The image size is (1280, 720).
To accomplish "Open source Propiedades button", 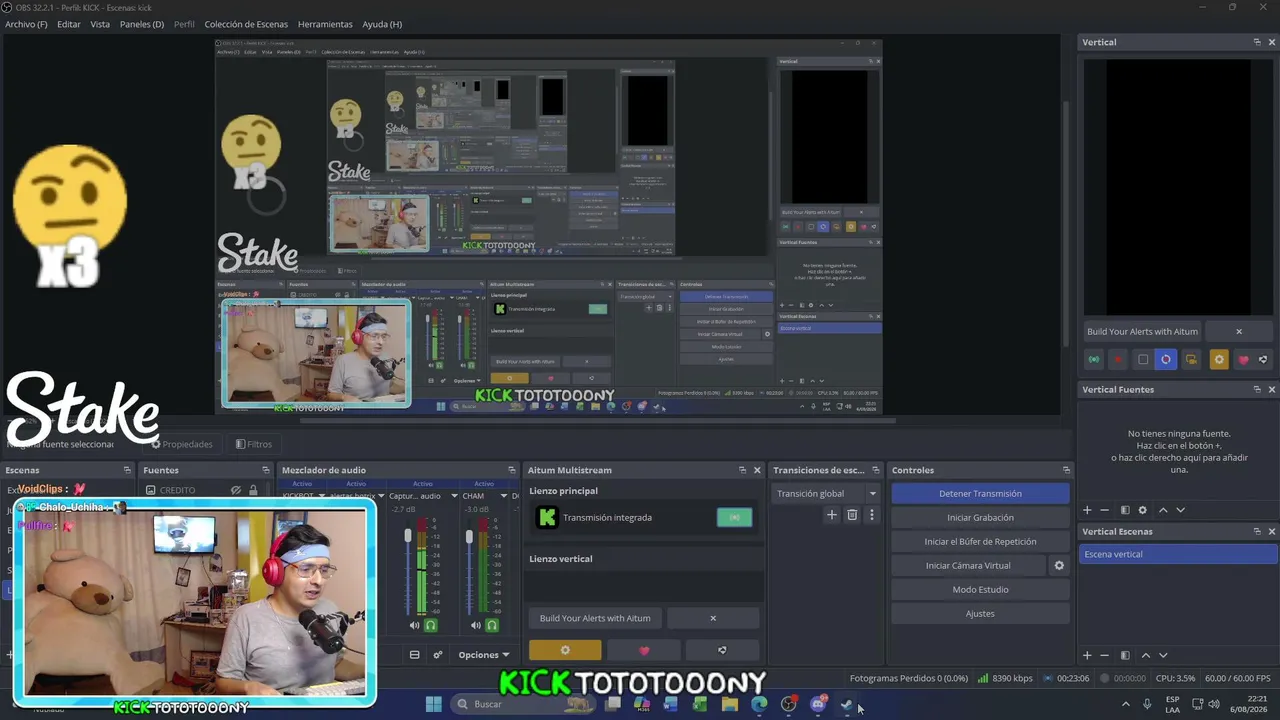I will [181, 444].
